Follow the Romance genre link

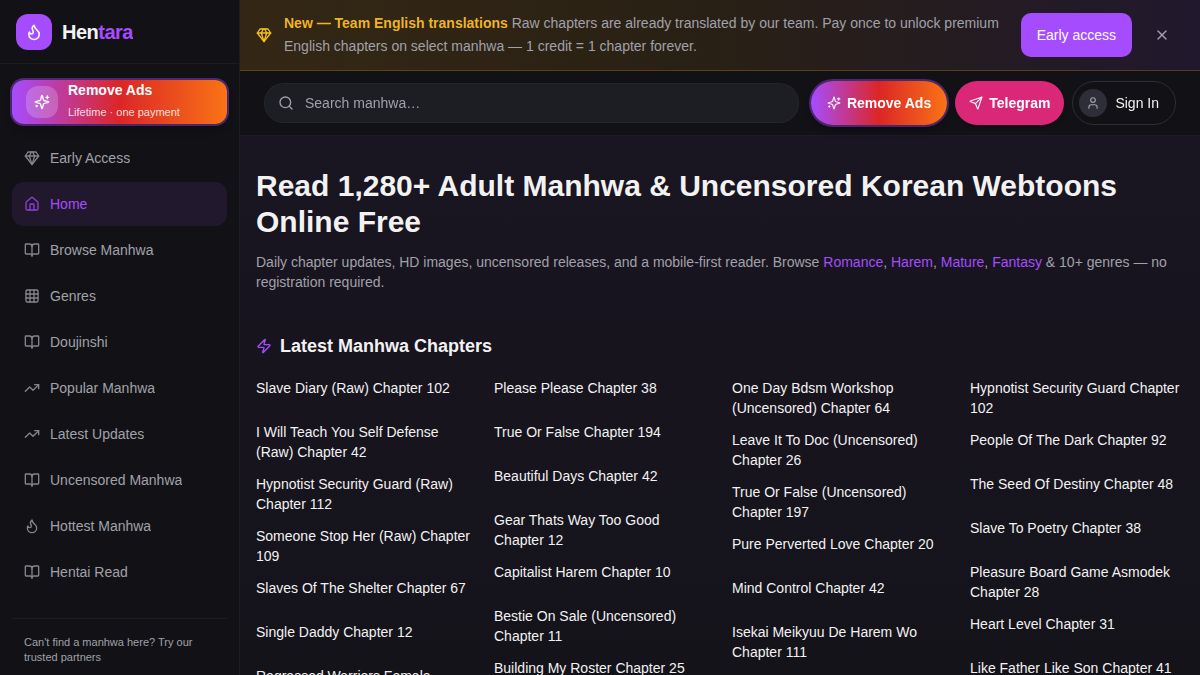(x=853, y=262)
